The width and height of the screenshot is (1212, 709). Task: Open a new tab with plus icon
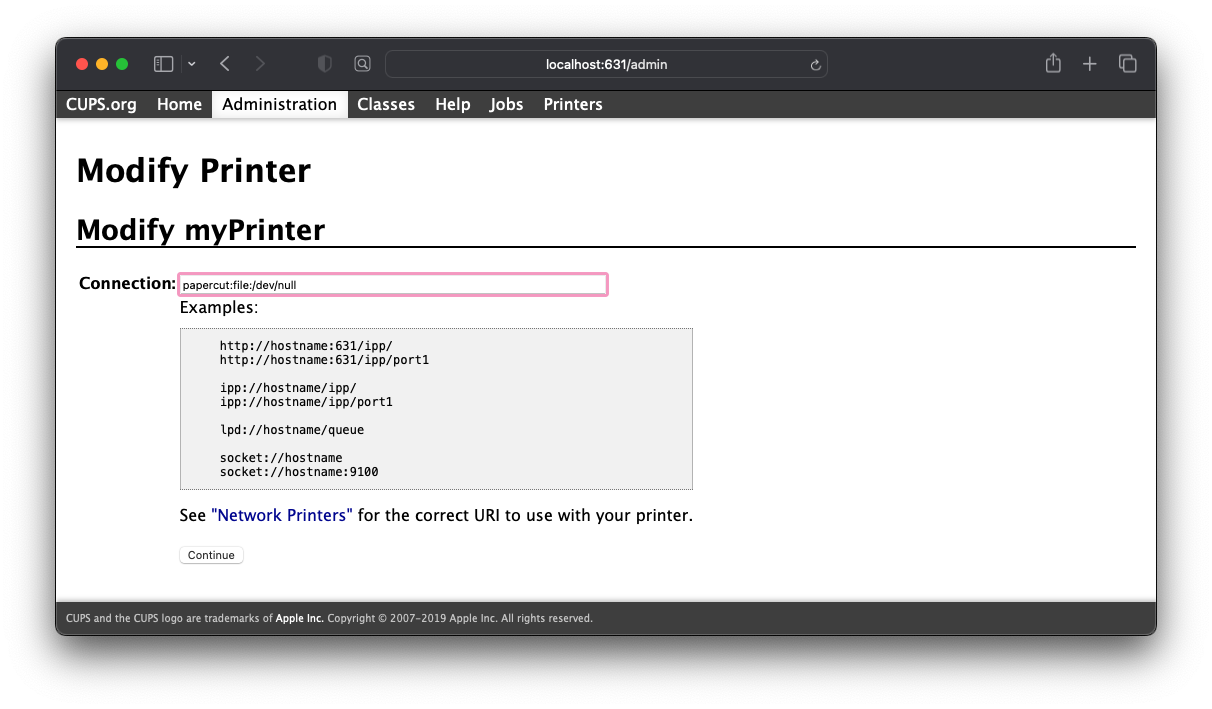pyautogui.click(x=1090, y=64)
